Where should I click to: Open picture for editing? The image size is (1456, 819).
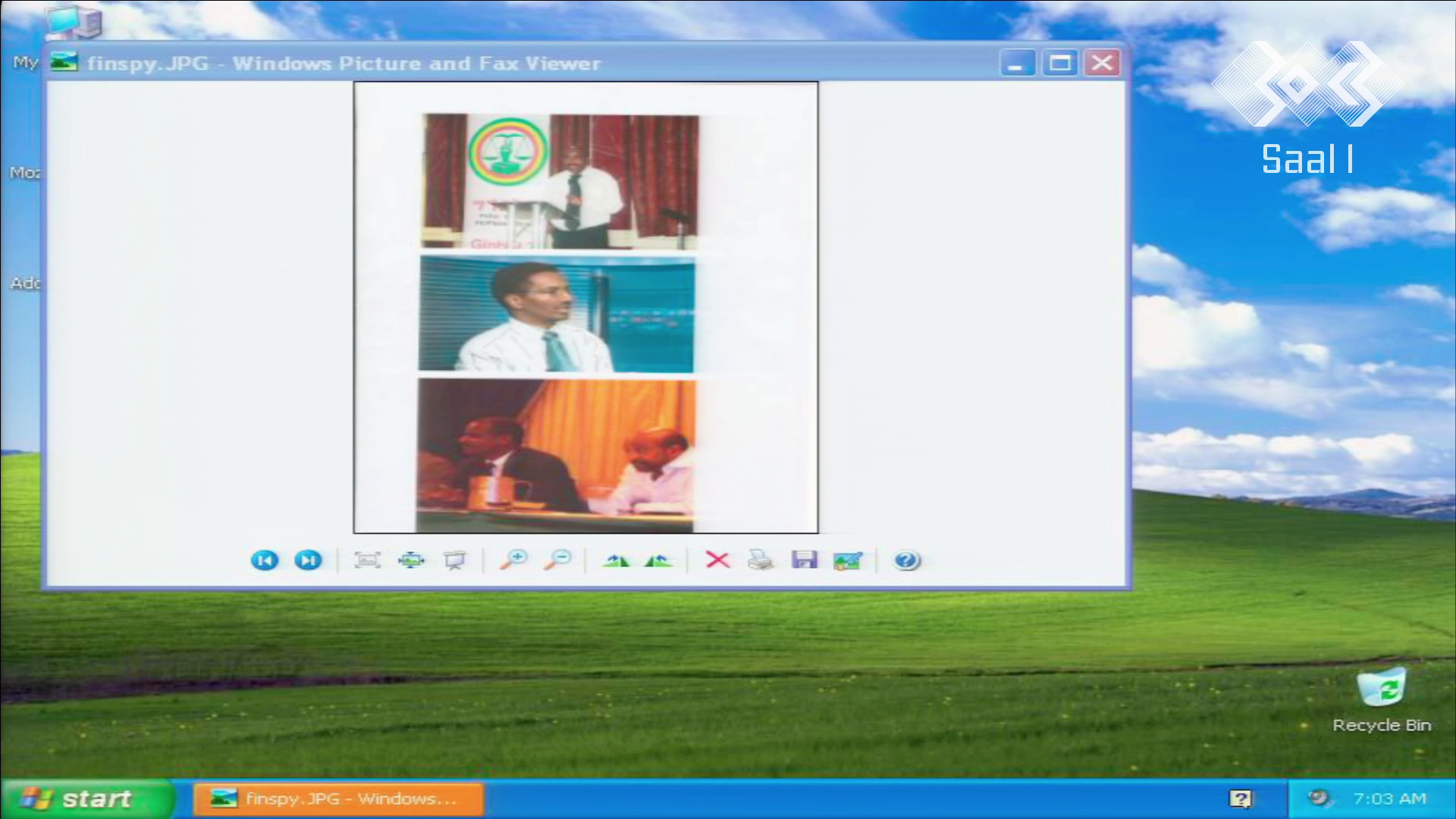(848, 560)
